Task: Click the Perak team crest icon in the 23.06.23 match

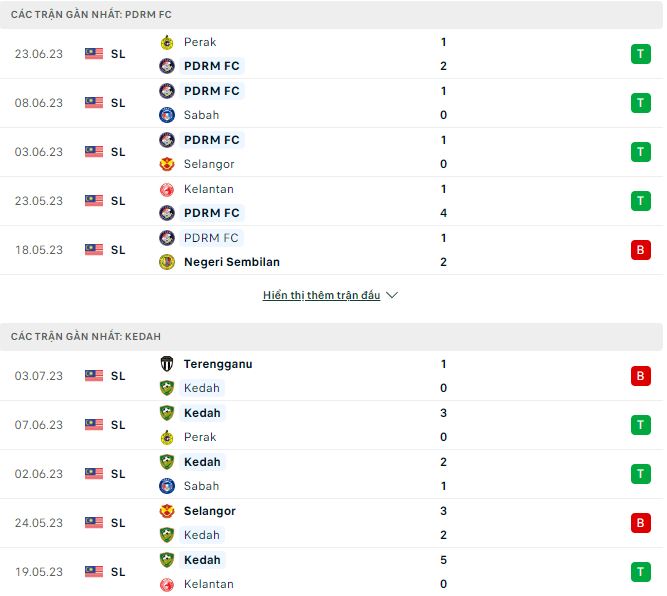Action: 167,42
